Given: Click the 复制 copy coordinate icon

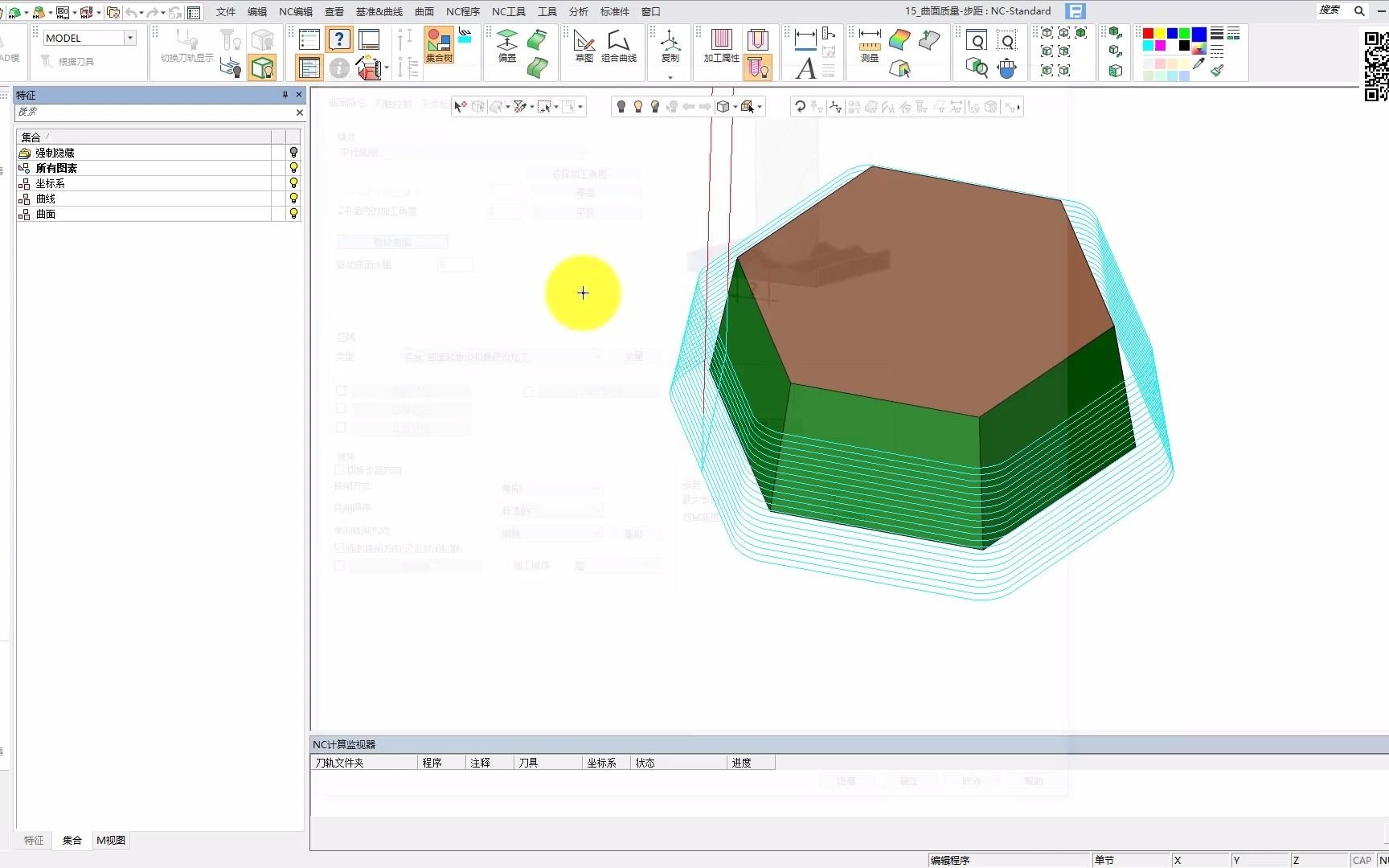Looking at the screenshot, I should pos(670,45).
